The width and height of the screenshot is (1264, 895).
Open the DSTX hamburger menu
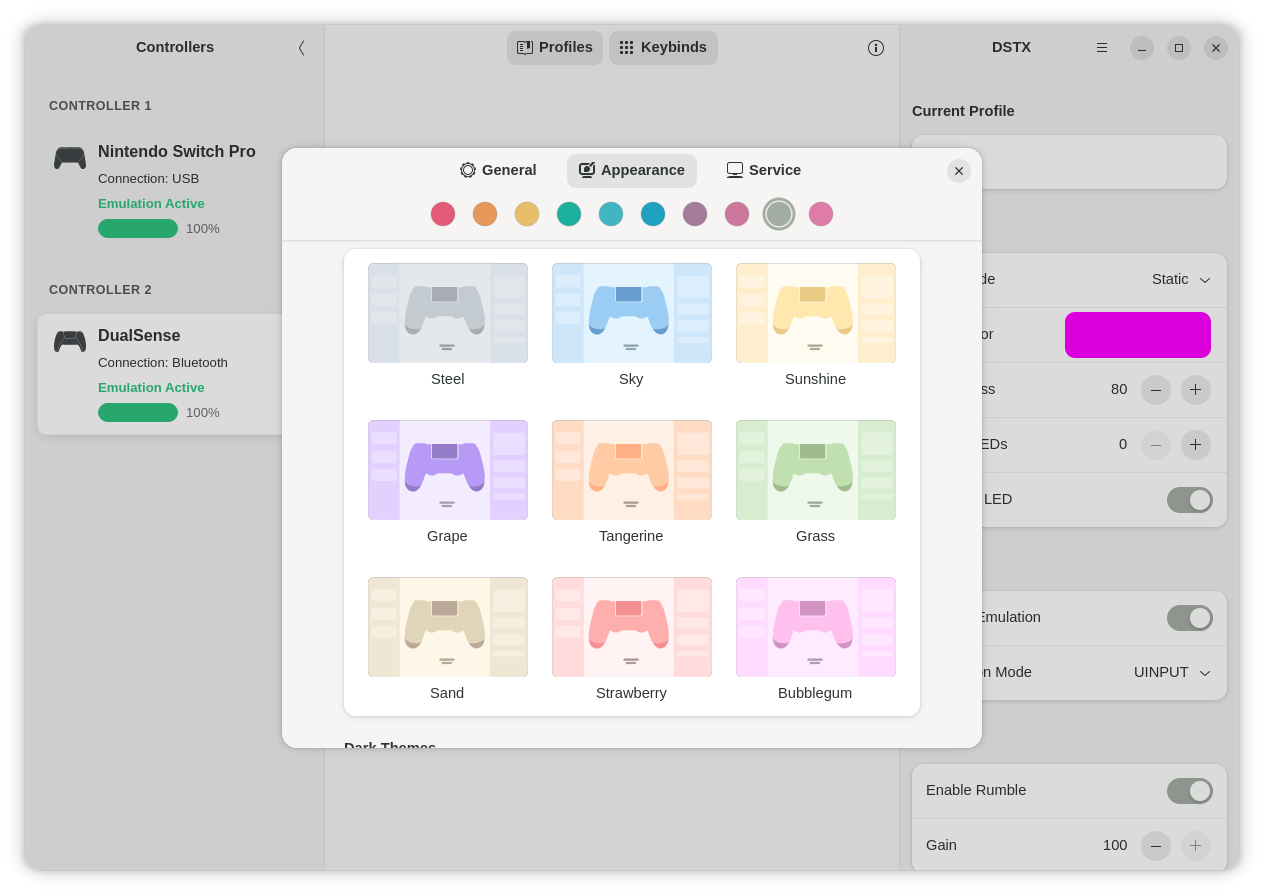pyautogui.click(x=1102, y=48)
